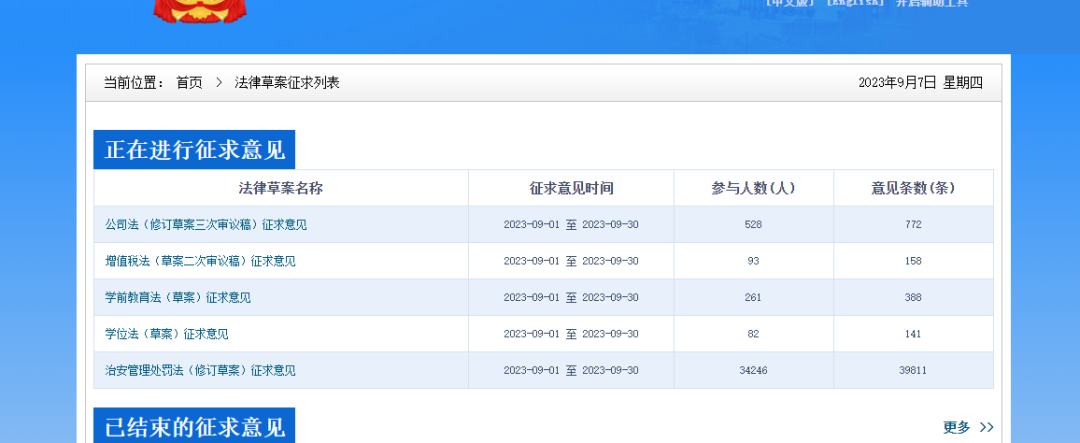The width and height of the screenshot is (1080, 443).
Task: Click the 参与人数(人) column header
Action: click(x=754, y=188)
